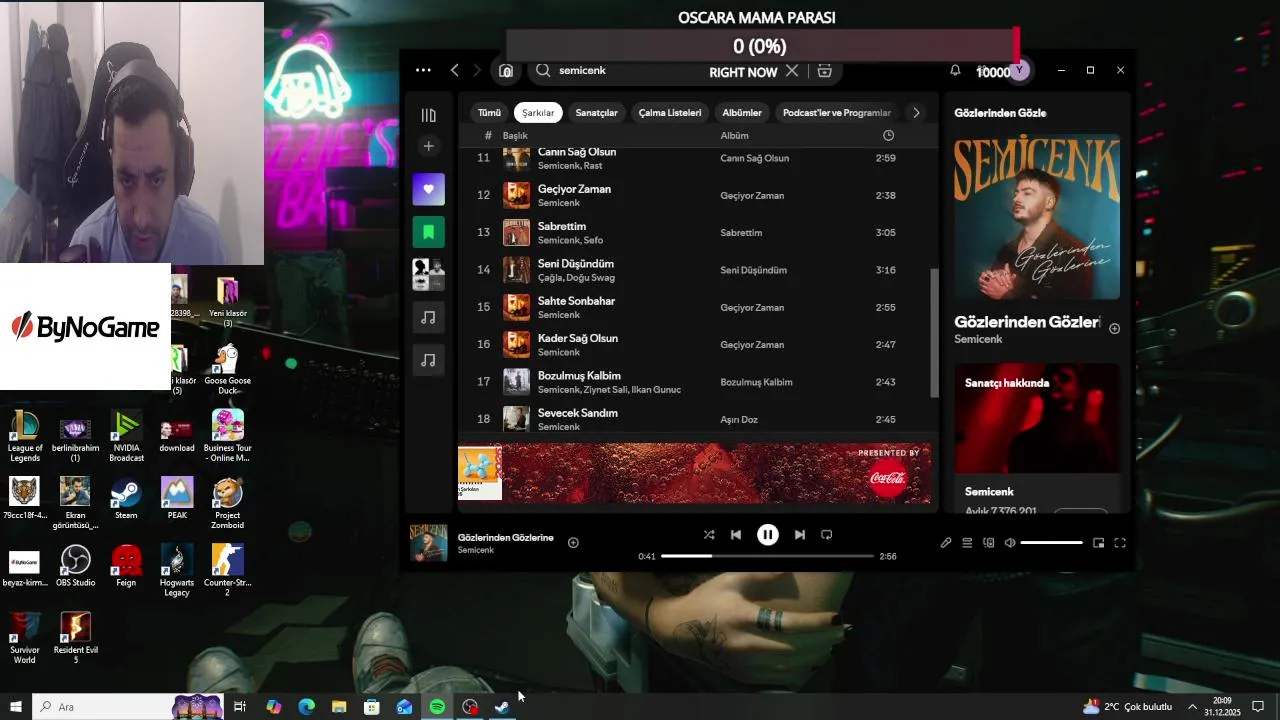The image size is (1280, 720).
Task: Show lyrics with microphone icon
Action: [945, 543]
